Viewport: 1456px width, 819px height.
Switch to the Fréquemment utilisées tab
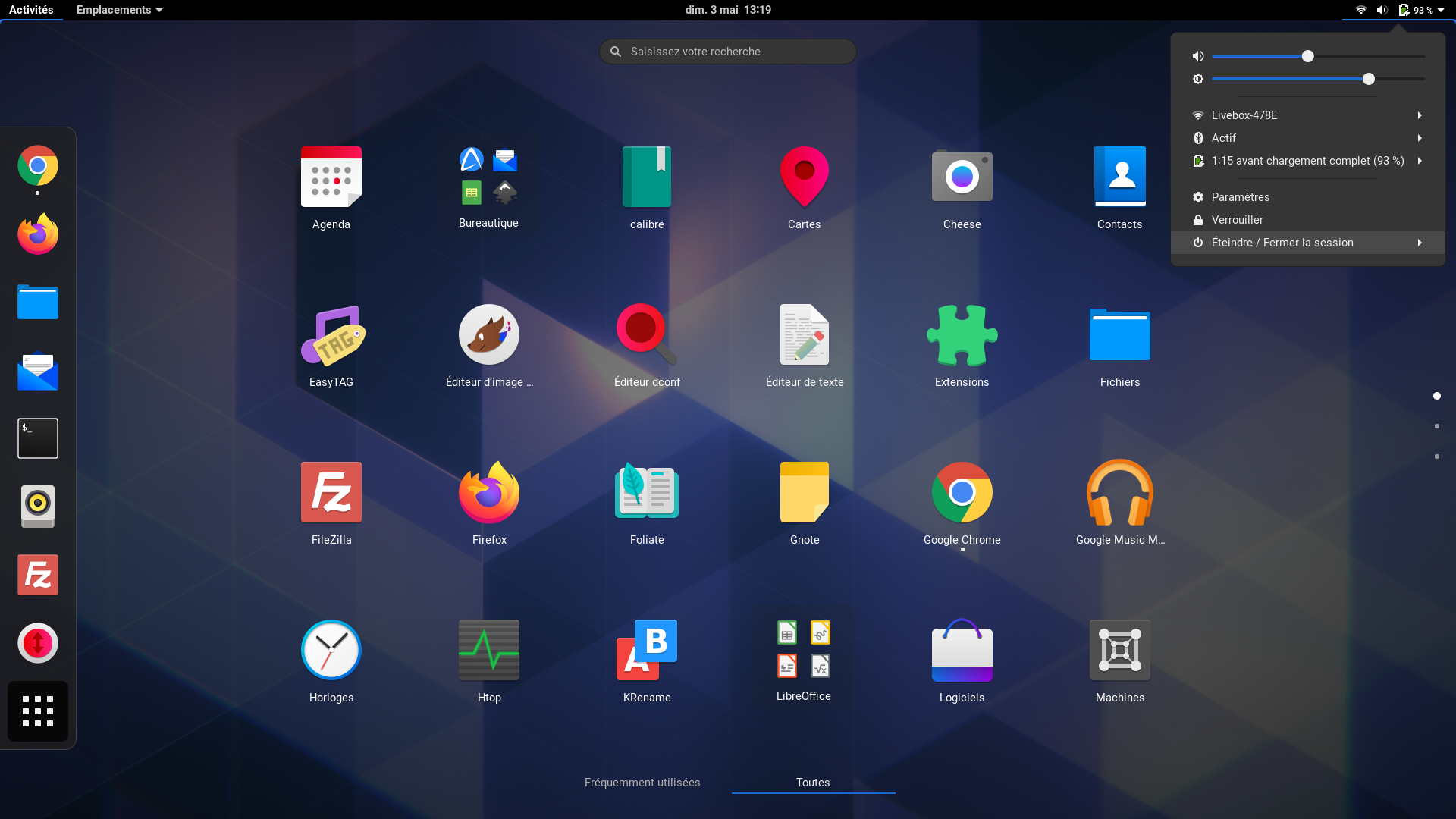point(642,783)
